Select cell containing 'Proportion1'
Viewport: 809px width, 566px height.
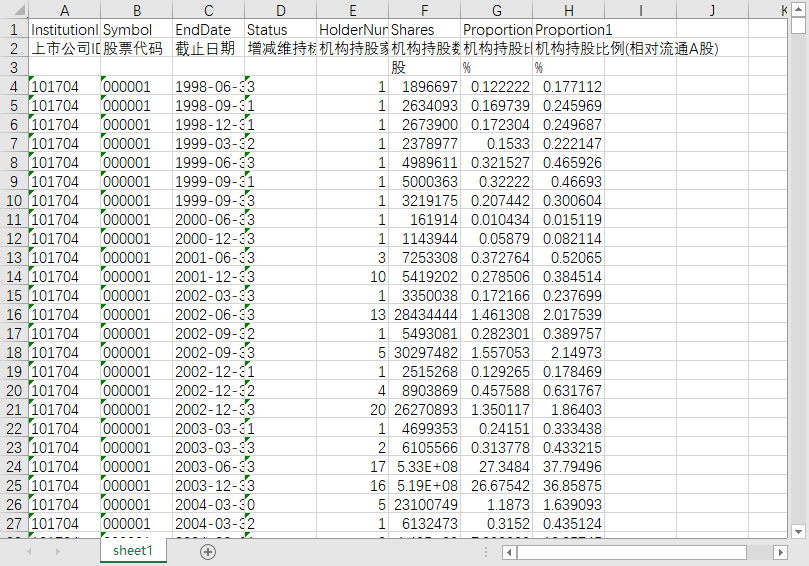click(569, 29)
